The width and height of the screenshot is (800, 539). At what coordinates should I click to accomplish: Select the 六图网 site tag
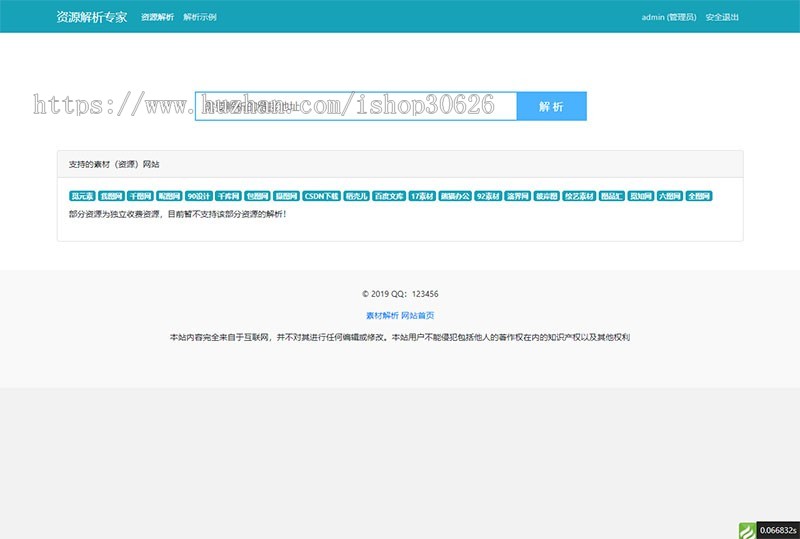tap(670, 196)
